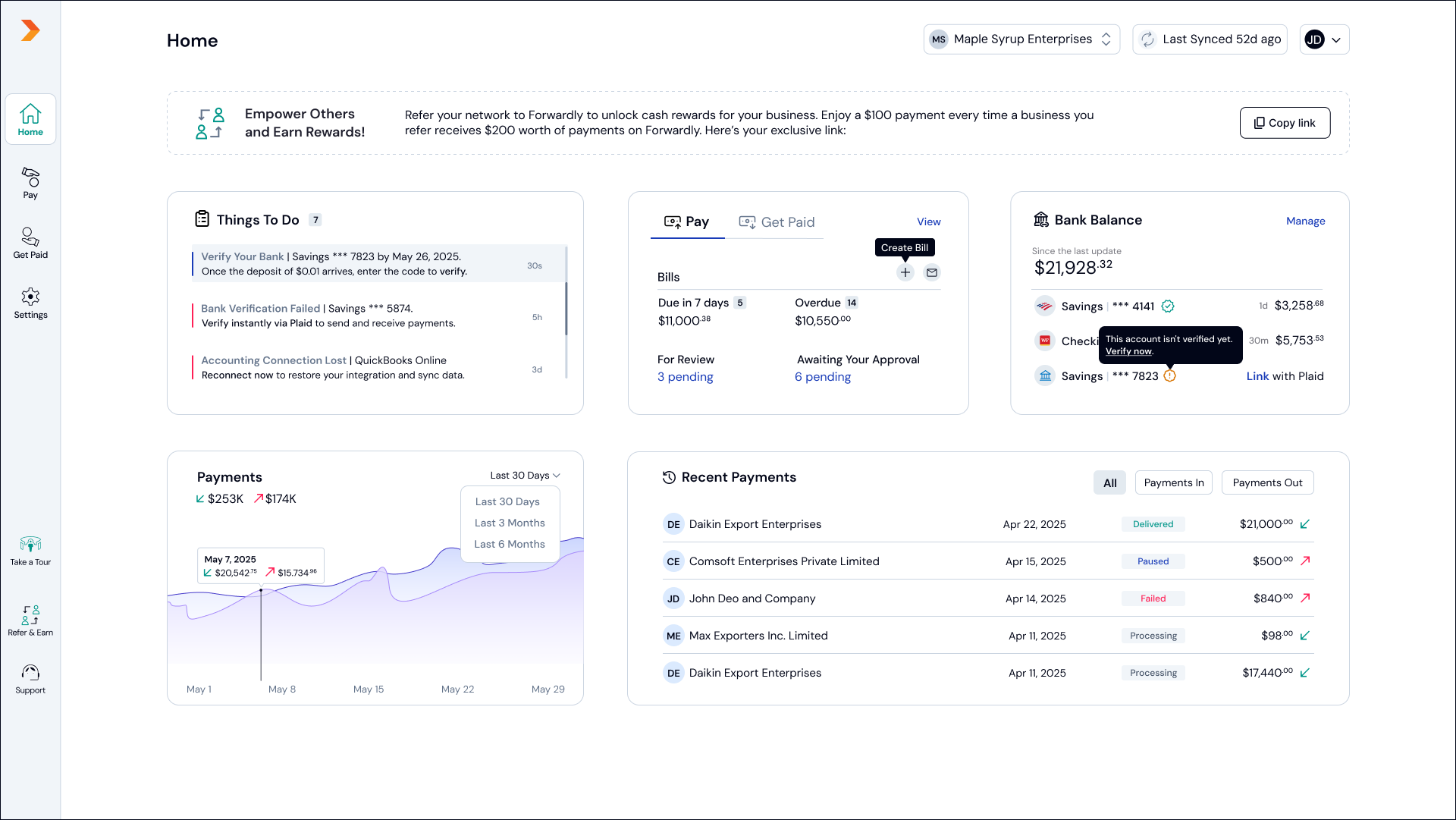Switch to the Get Paid tab
1456x820 pixels.
click(777, 222)
